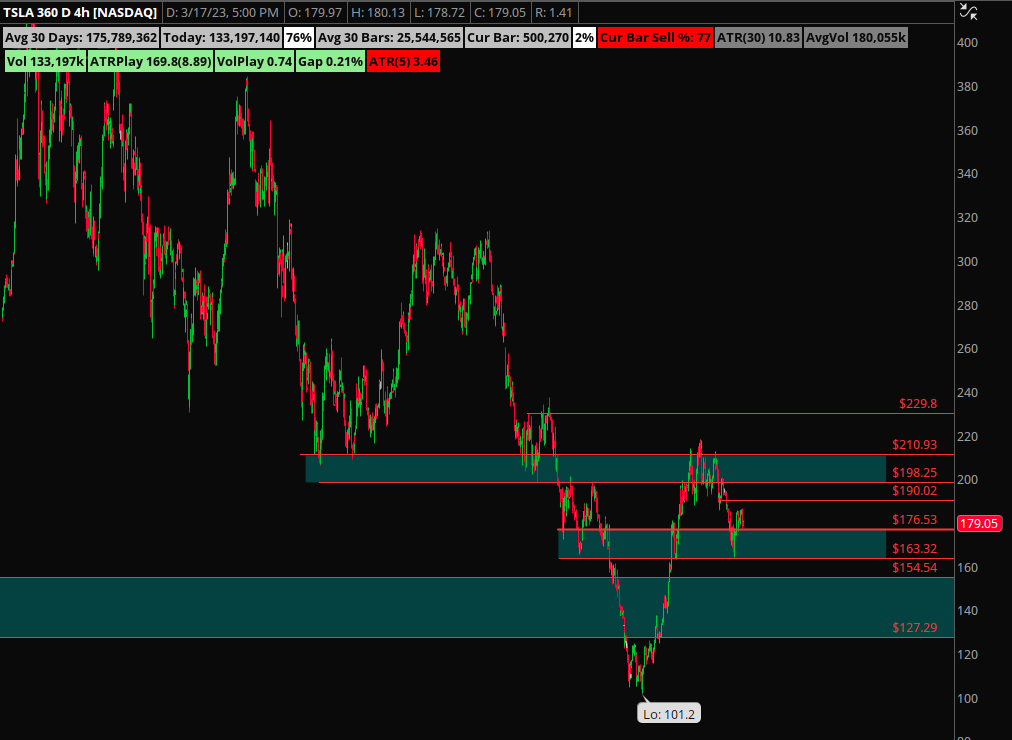This screenshot has height=740, width=1012.
Task: Select the Gap 0.21% label
Action: coord(330,61)
